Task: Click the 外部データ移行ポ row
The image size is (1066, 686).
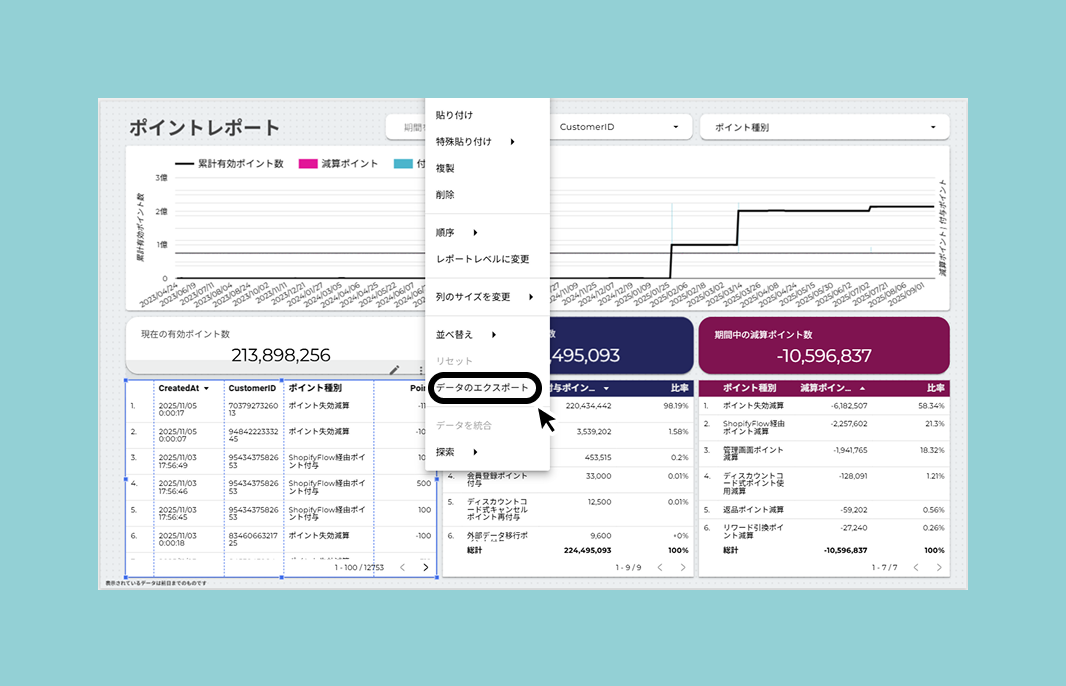Action: click(568, 536)
